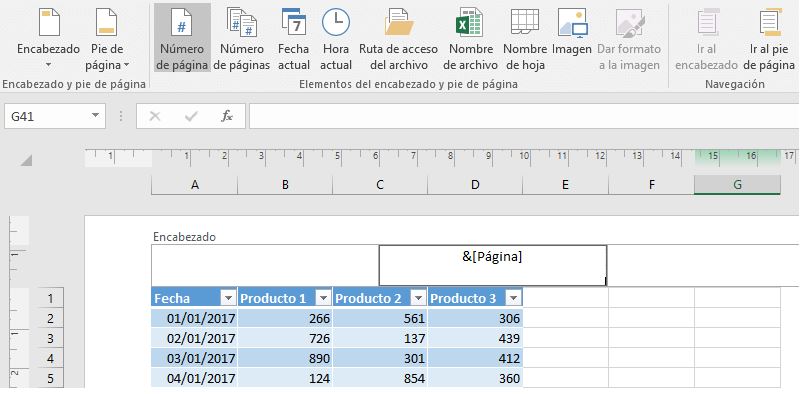The width and height of the screenshot is (802, 394).
Task: Select the Producto 2 header cell
Action: (380, 298)
